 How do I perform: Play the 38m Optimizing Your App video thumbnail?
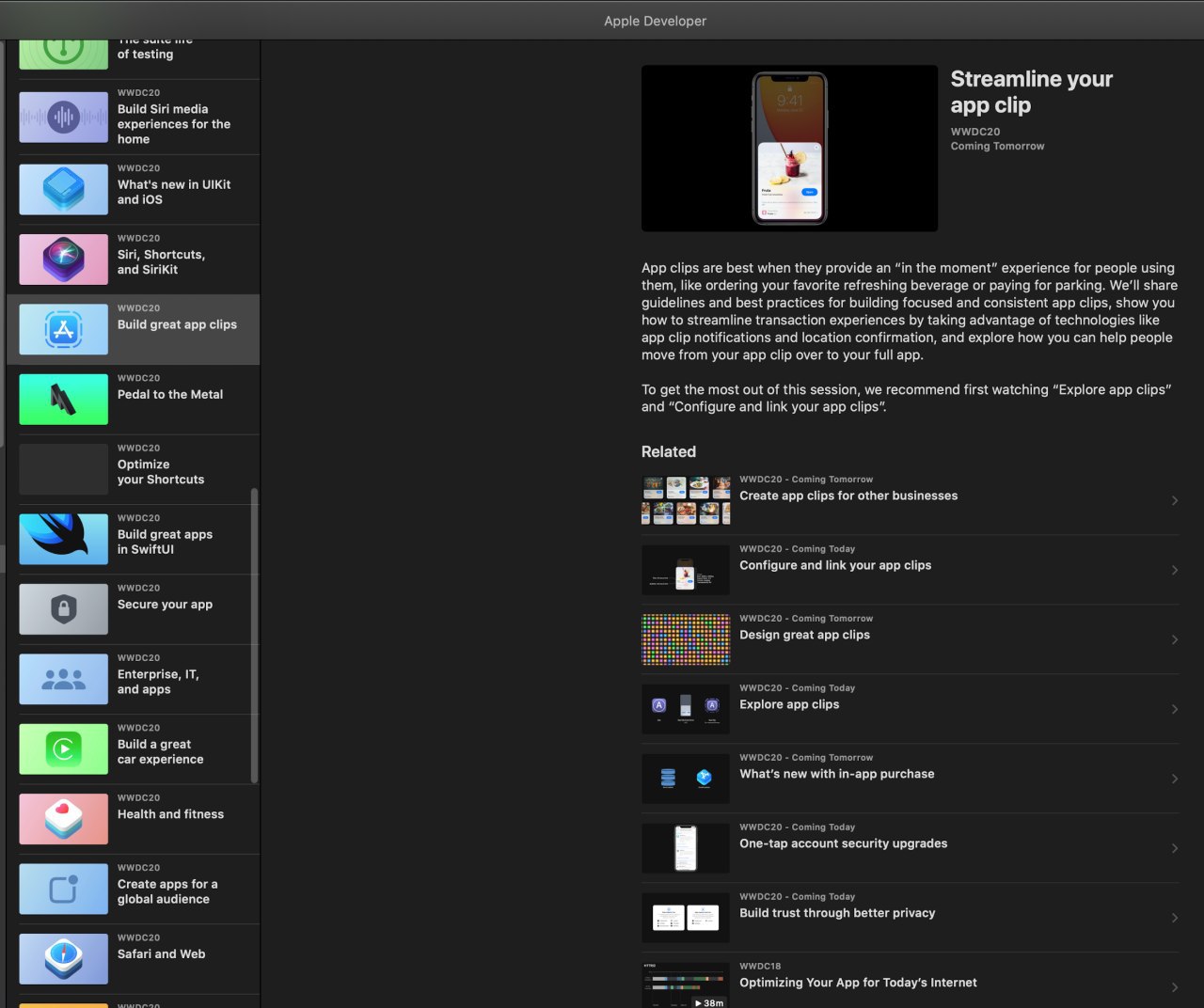tap(686, 984)
